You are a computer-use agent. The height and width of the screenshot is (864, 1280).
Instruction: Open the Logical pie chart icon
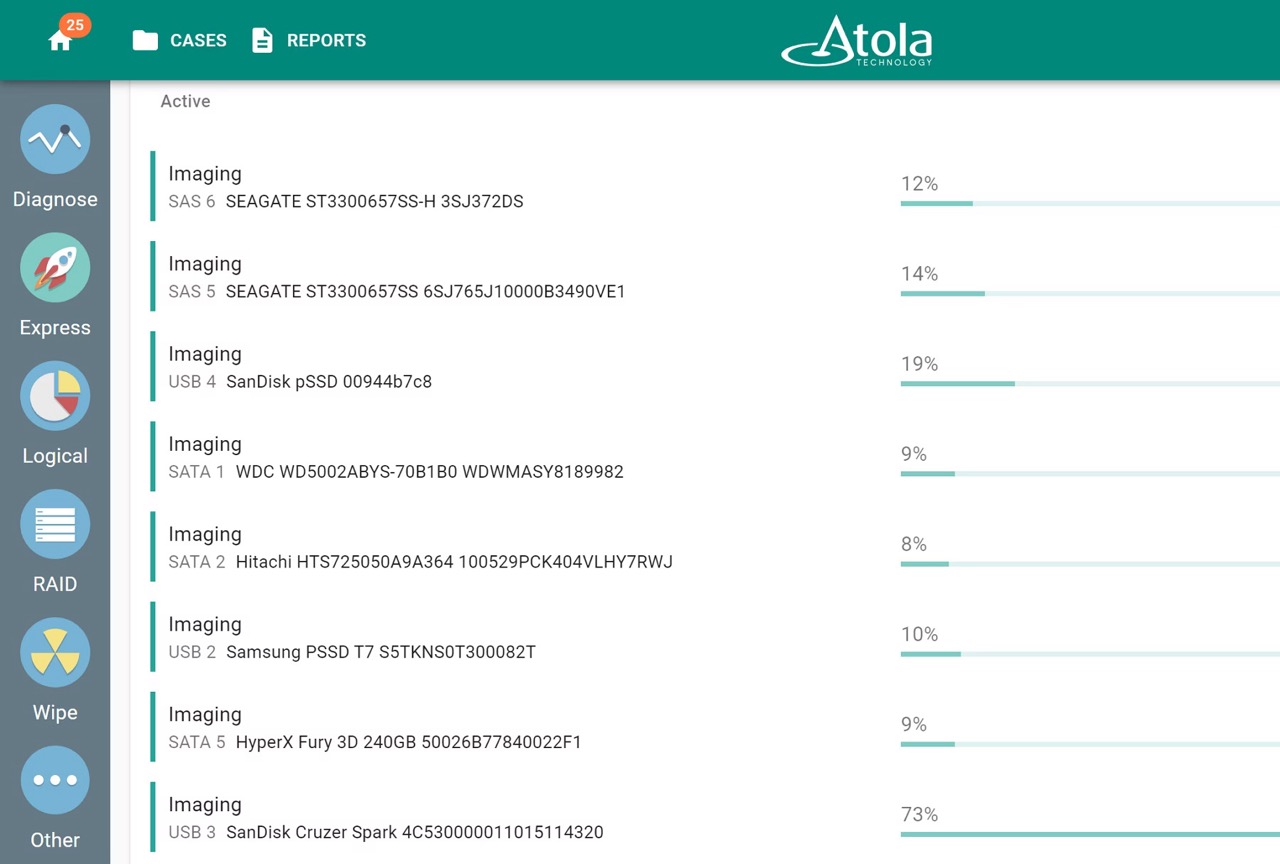click(x=55, y=396)
